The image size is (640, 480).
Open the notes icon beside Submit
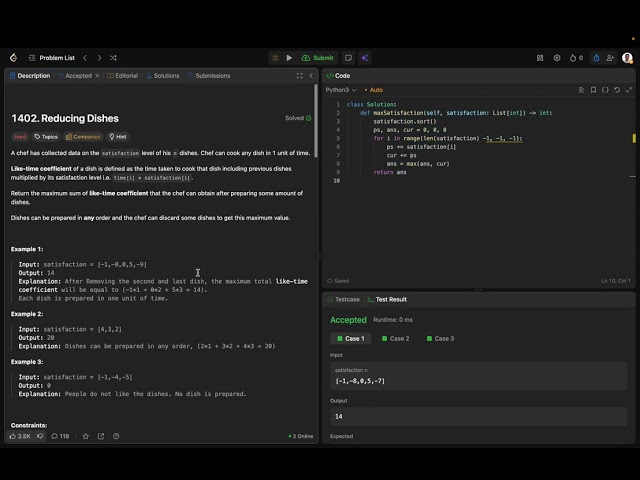click(348, 58)
